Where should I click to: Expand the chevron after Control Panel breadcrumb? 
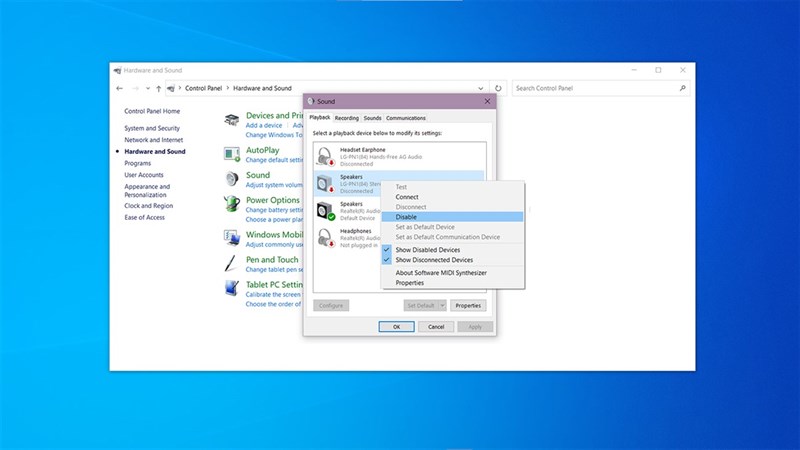click(x=228, y=88)
